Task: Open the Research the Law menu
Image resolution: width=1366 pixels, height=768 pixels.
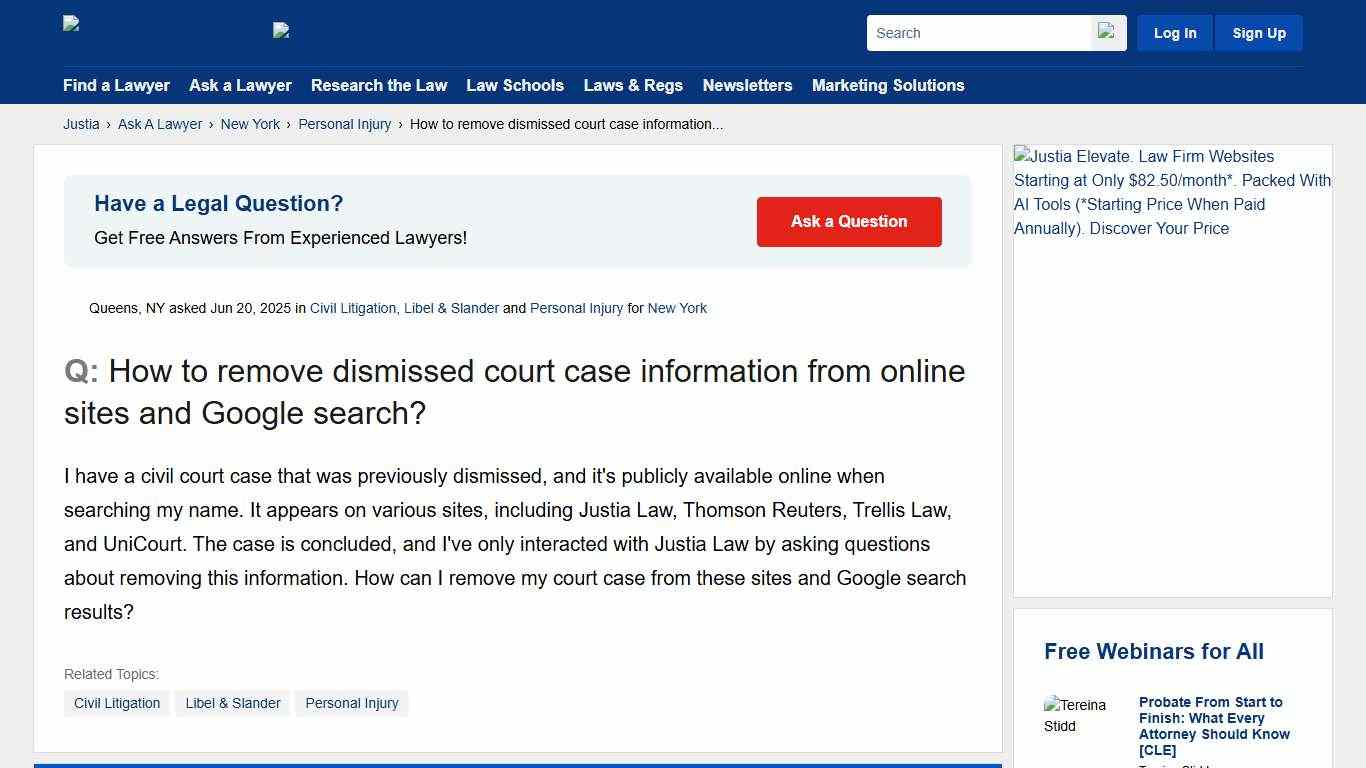Action: tap(379, 86)
